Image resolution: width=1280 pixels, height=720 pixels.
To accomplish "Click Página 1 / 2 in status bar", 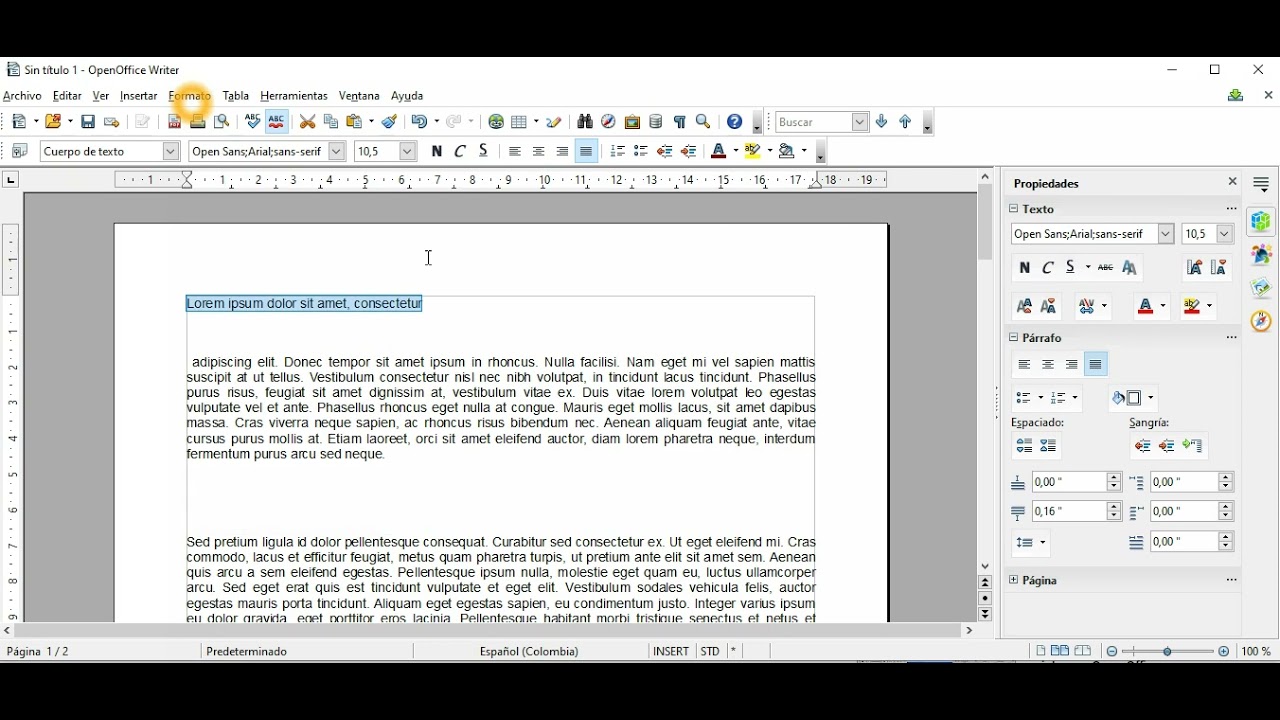I will coord(38,652).
